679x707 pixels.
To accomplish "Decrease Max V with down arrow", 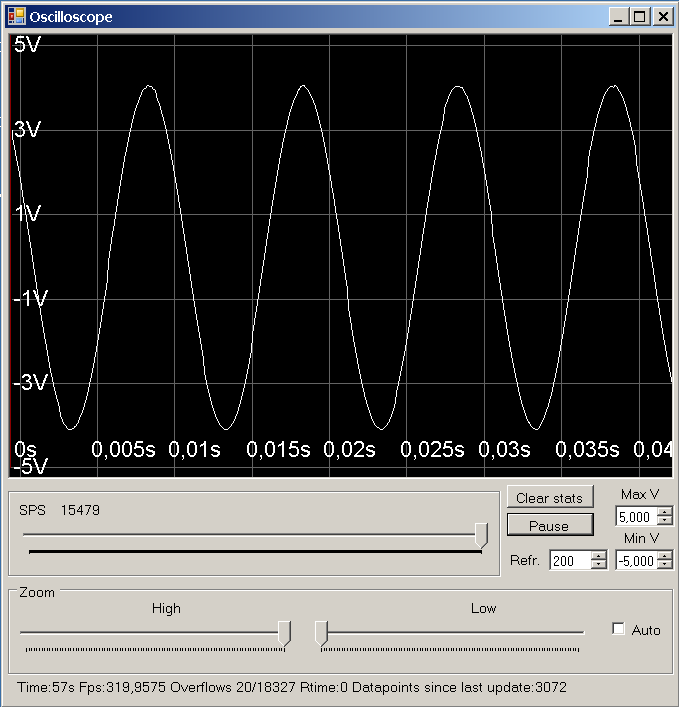I will [665, 521].
